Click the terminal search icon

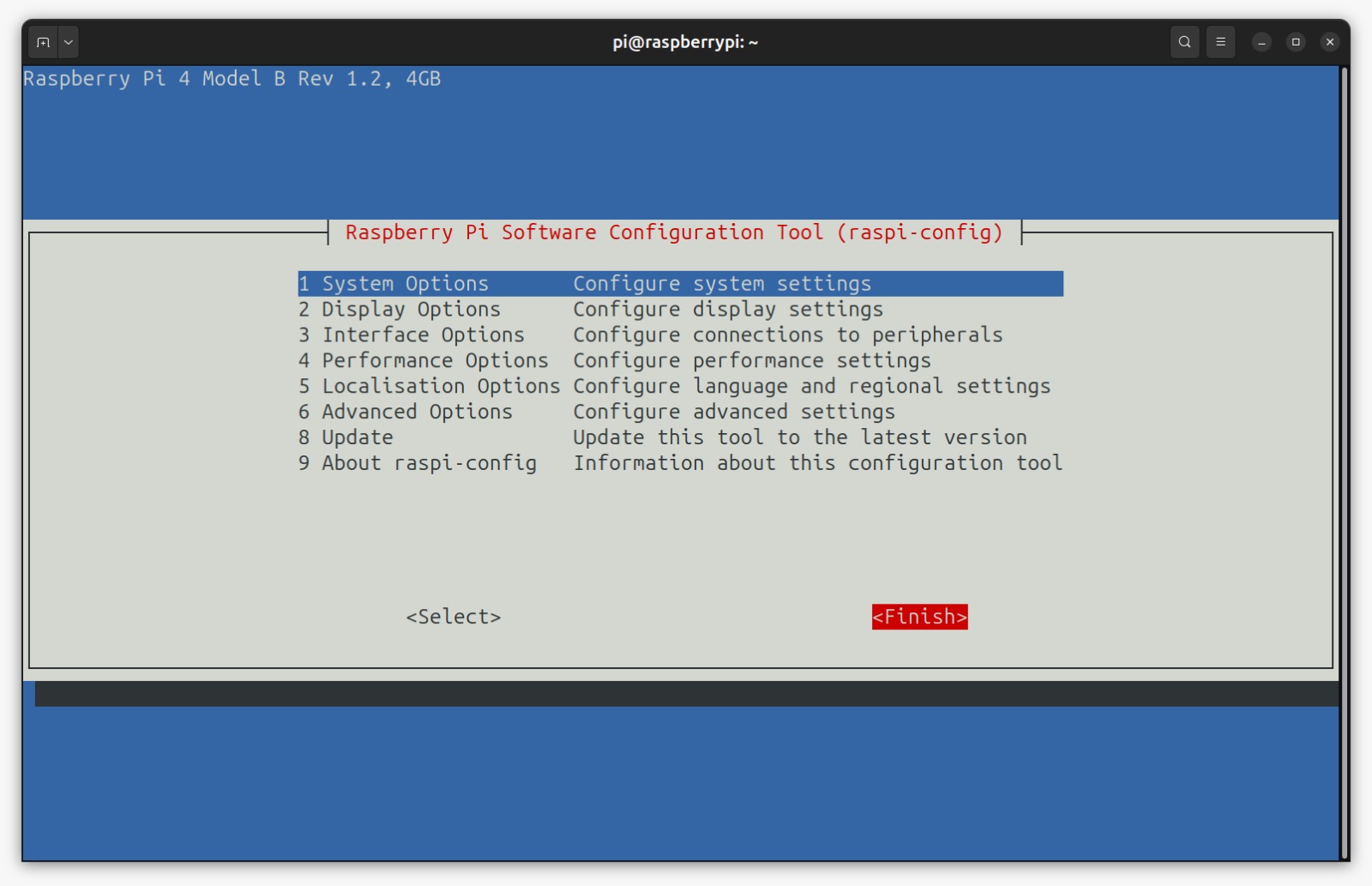(x=1184, y=42)
